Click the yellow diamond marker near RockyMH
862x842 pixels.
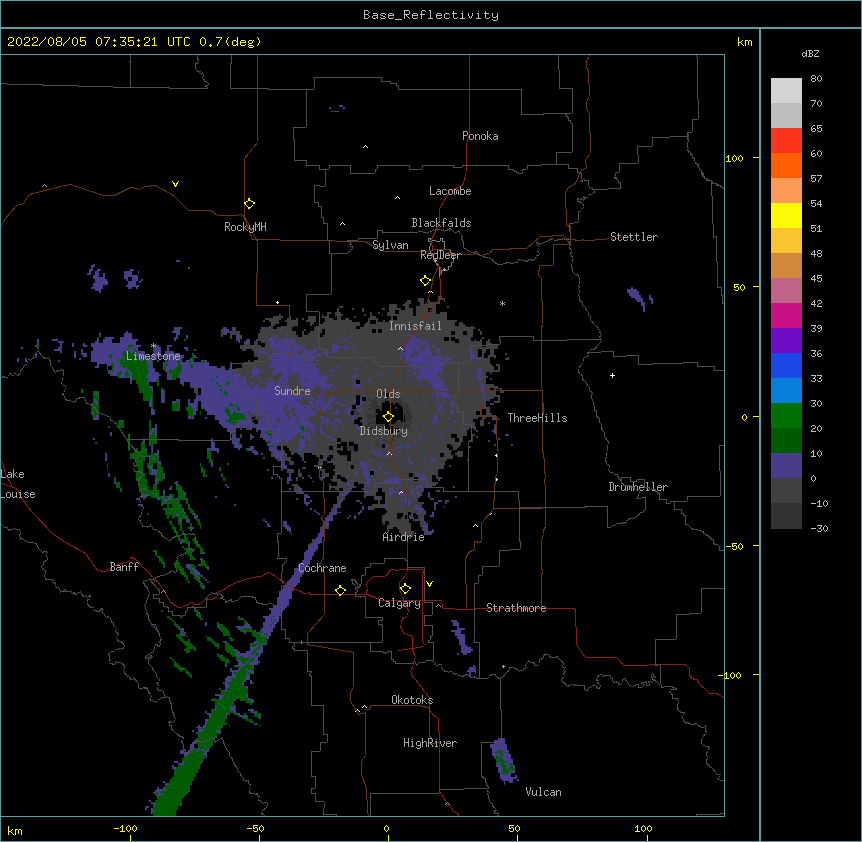[x=250, y=204]
